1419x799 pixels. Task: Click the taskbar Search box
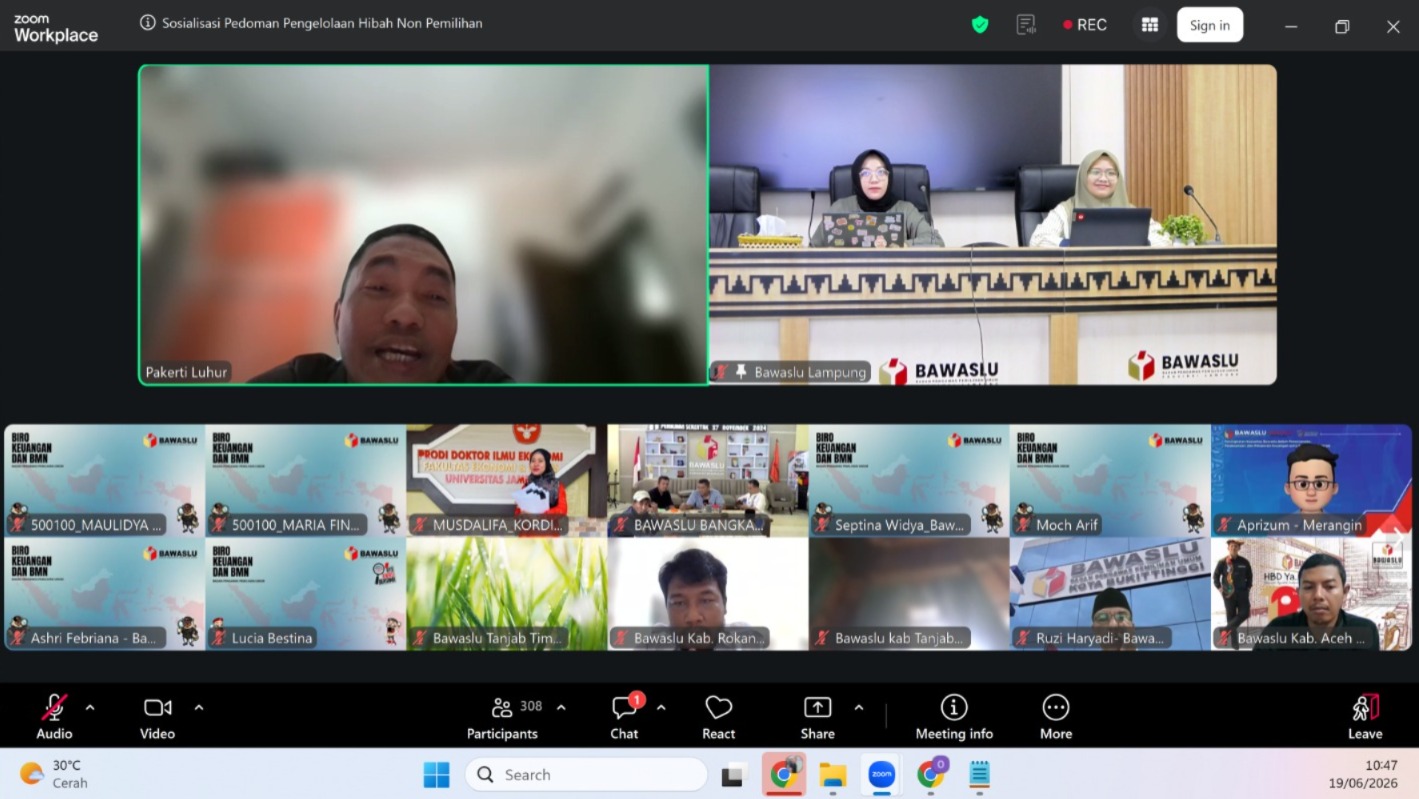[x=586, y=775]
